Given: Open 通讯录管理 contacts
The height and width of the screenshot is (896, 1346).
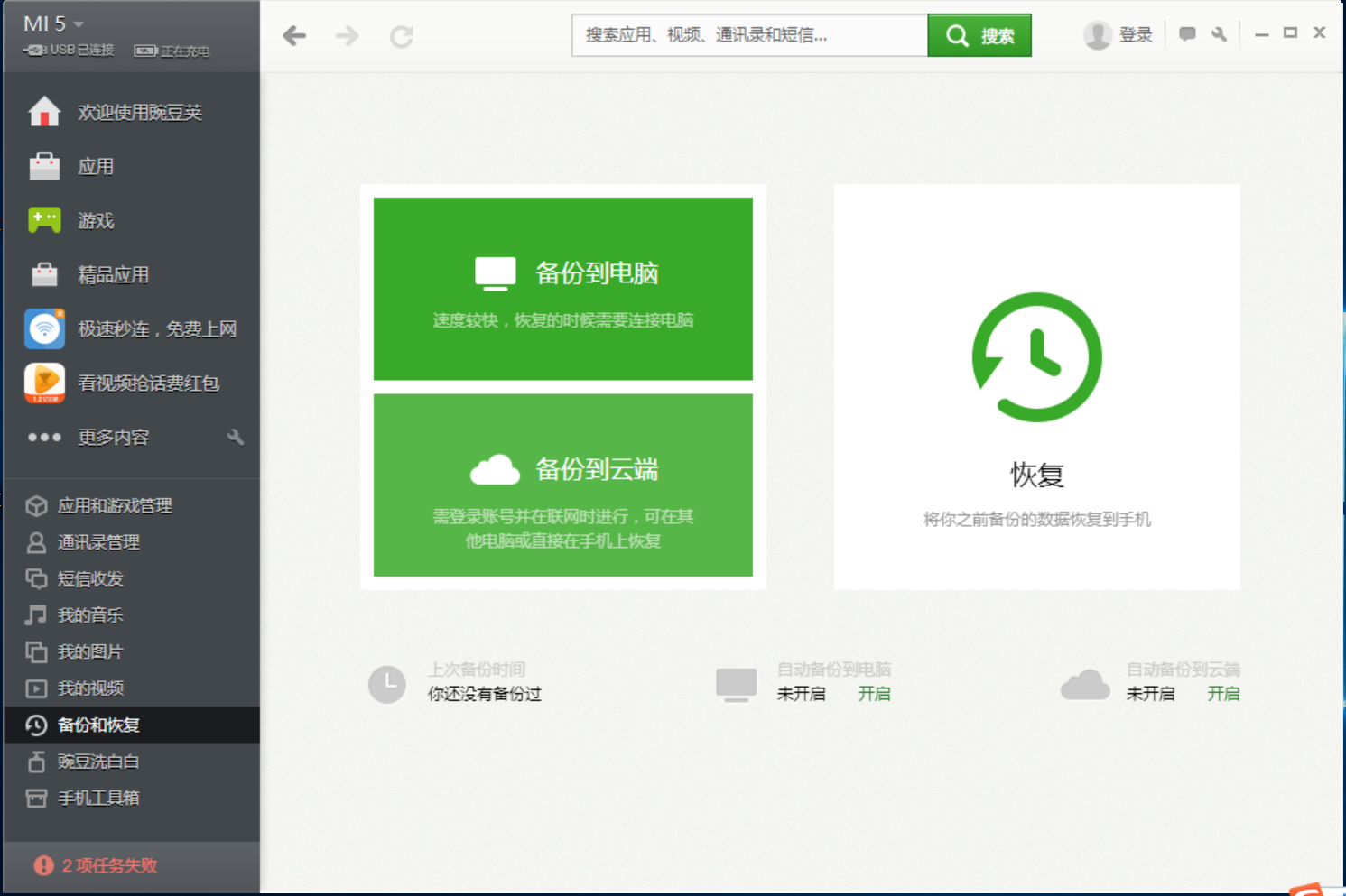Looking at the screenshot, I should coord(131,542).
